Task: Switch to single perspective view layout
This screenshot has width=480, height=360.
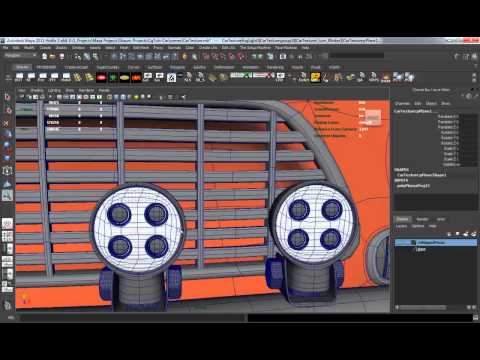Action: pyautogui.click(x=7, y=223)
